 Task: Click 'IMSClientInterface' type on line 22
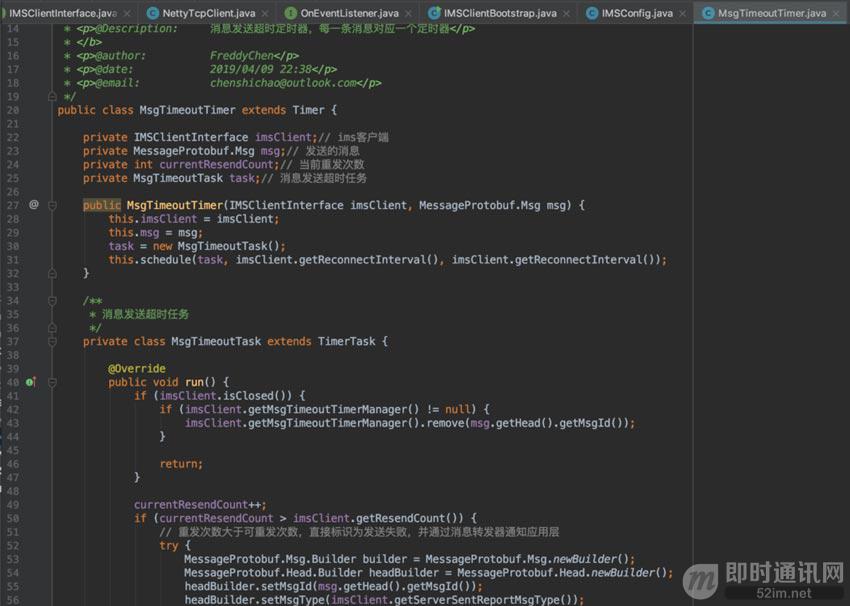(x=191, y=137)
